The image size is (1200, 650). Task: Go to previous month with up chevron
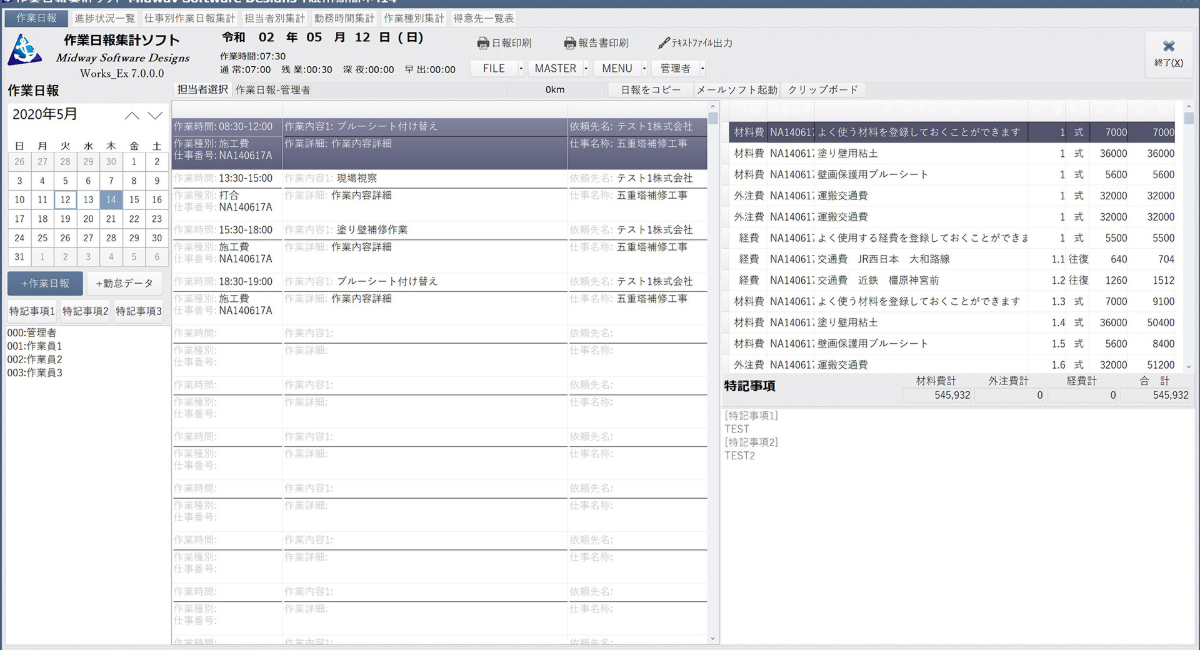point(132,115)
